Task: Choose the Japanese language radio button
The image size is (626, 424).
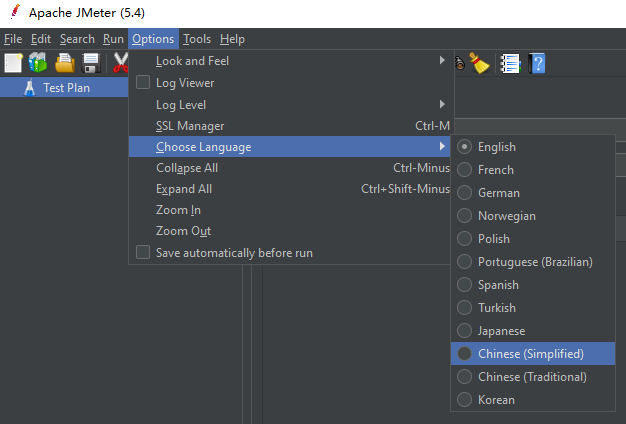Action: pos(464,331)
